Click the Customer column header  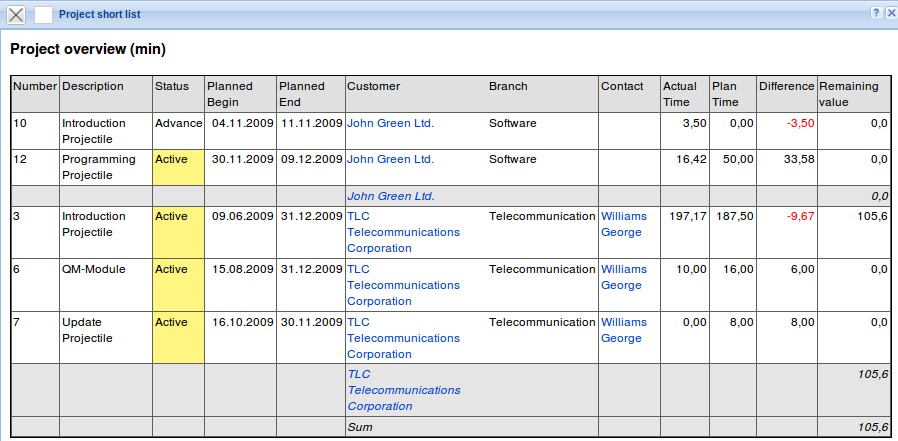click(373, 86)
